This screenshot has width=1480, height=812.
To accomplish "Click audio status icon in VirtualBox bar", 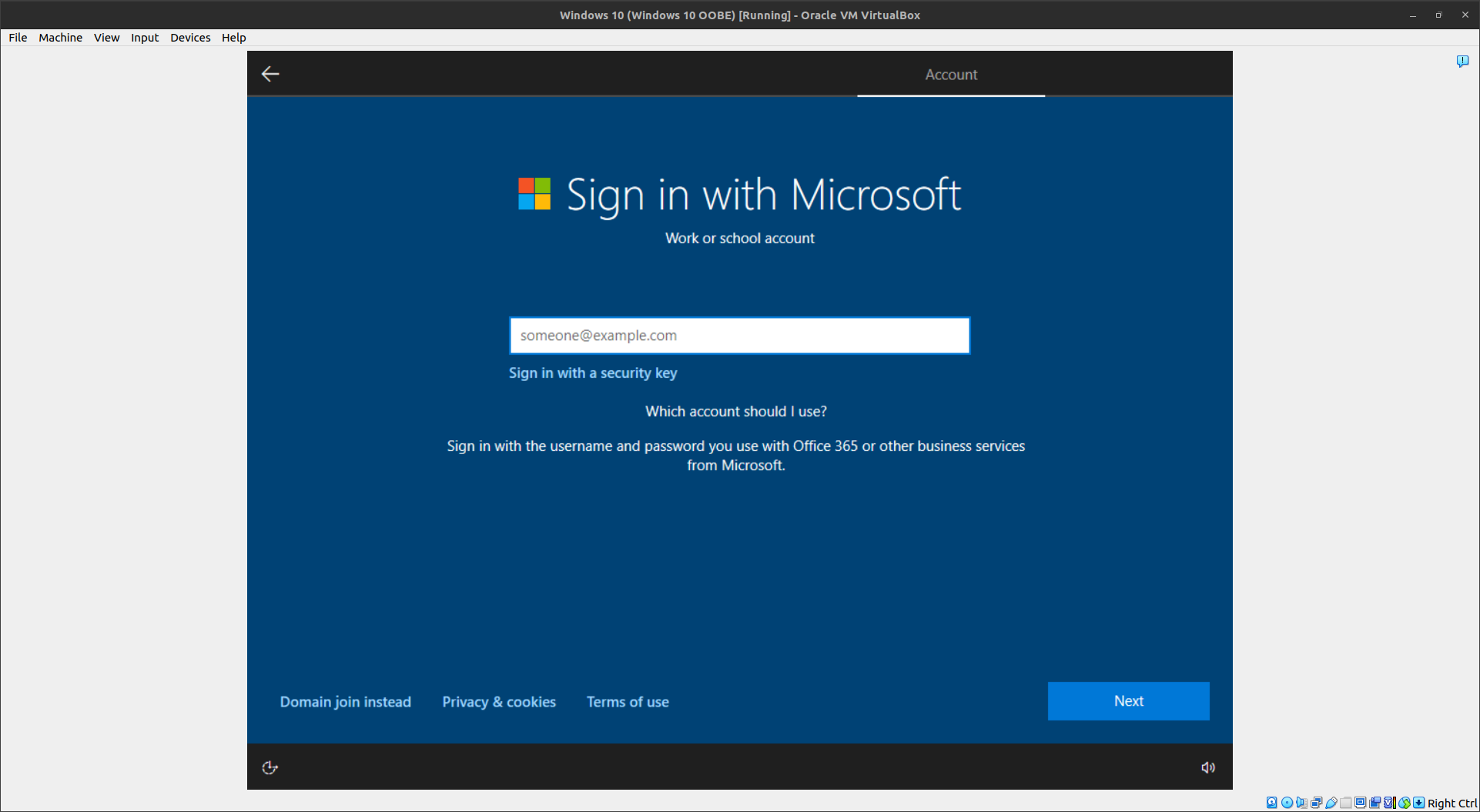I will point(1301,803).
